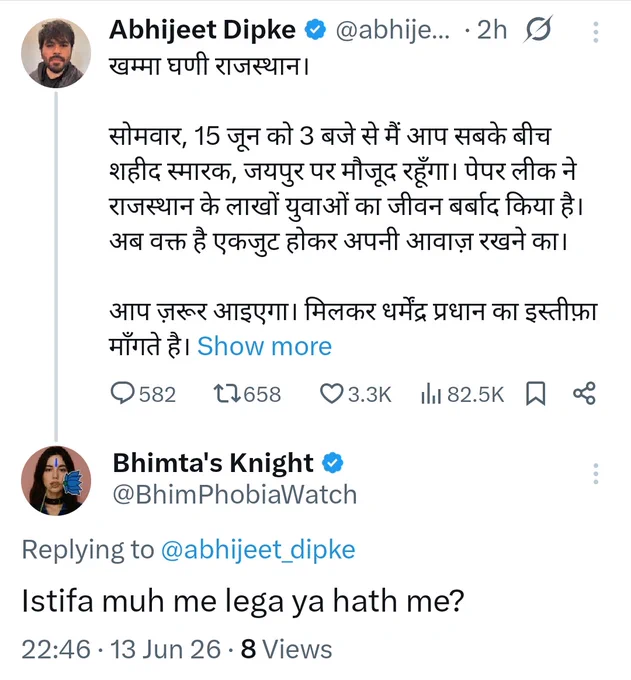Click the Grok icon beside 2h timestamp
Viewport: 631px width, 680px height.
(x=538, y=29)
